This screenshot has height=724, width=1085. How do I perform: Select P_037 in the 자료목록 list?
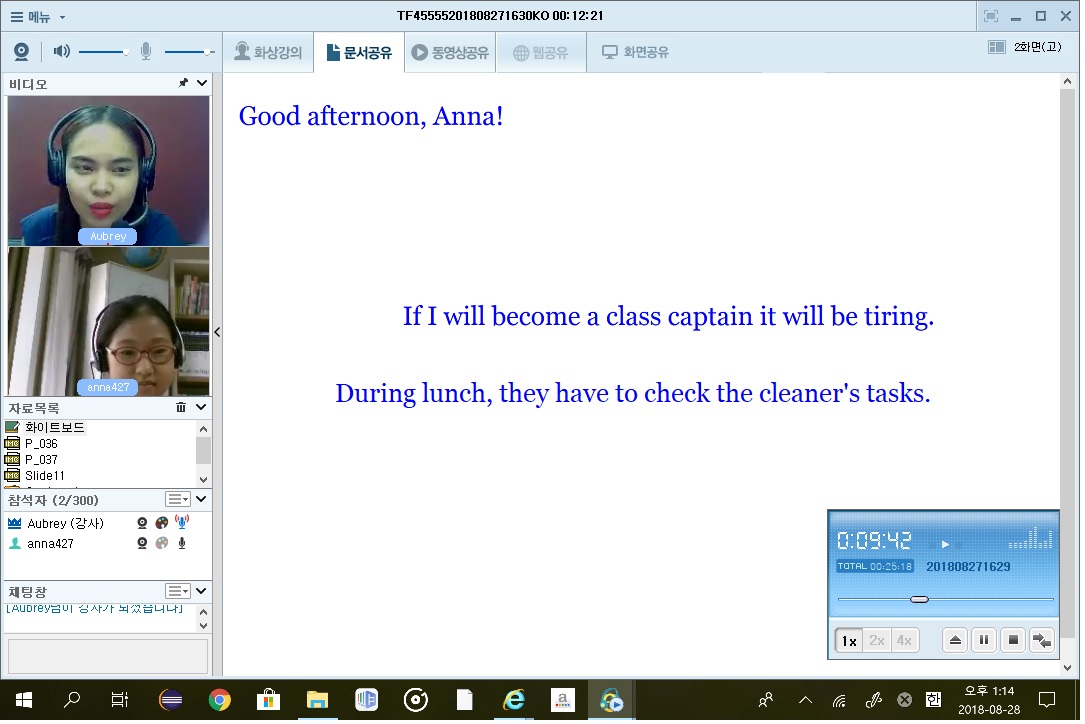click(x=41, y=460)
